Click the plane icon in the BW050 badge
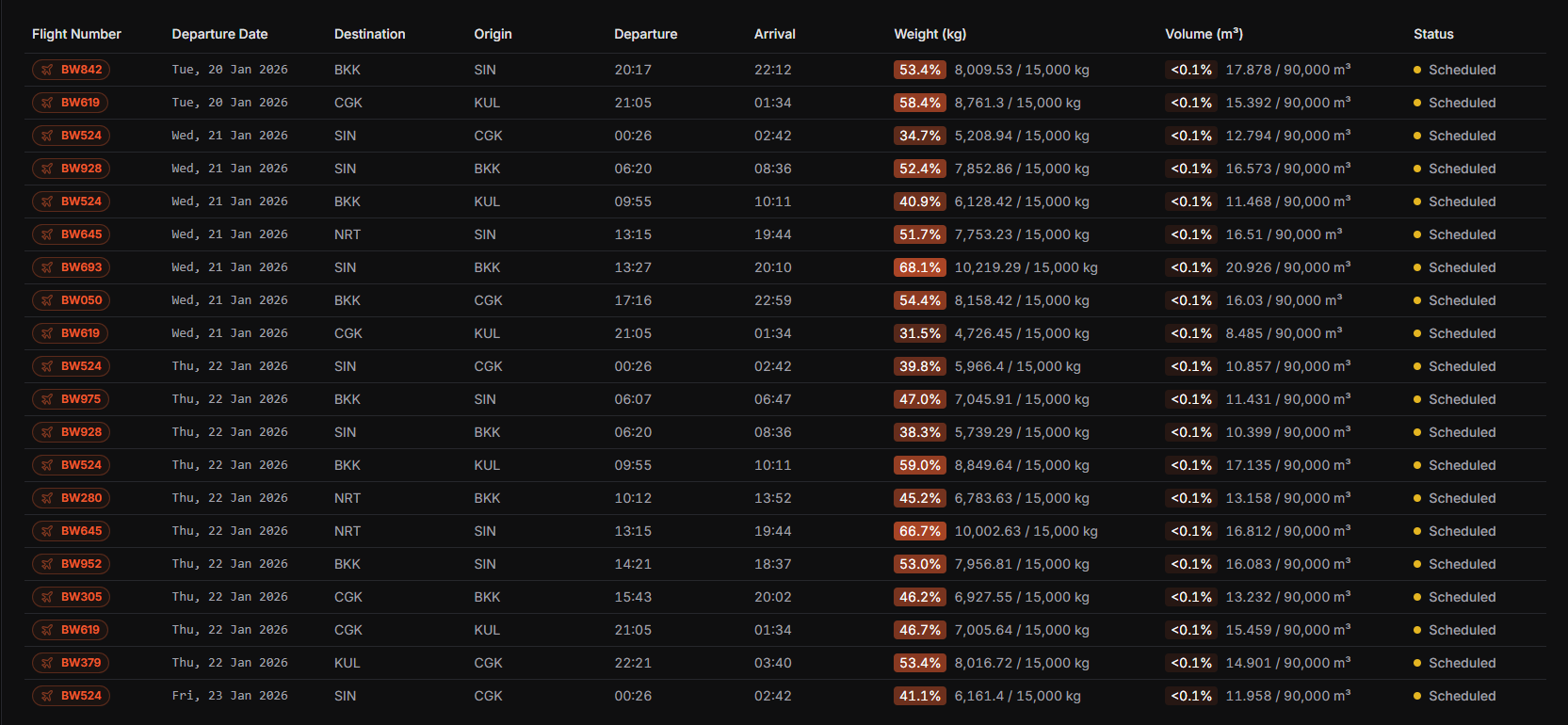The width and height of the screenshot is (1568, 725). pos(47,300)
